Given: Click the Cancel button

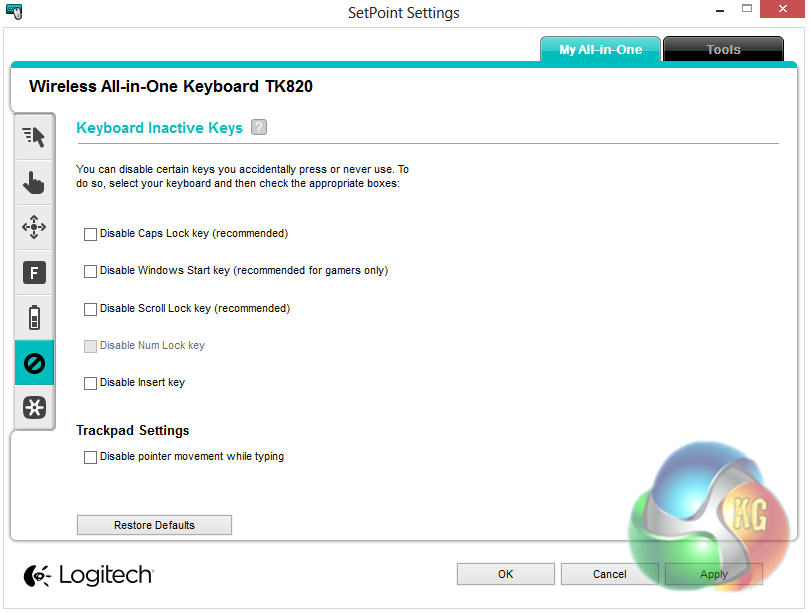Looking at the screenshot, I should pos(610,574).
